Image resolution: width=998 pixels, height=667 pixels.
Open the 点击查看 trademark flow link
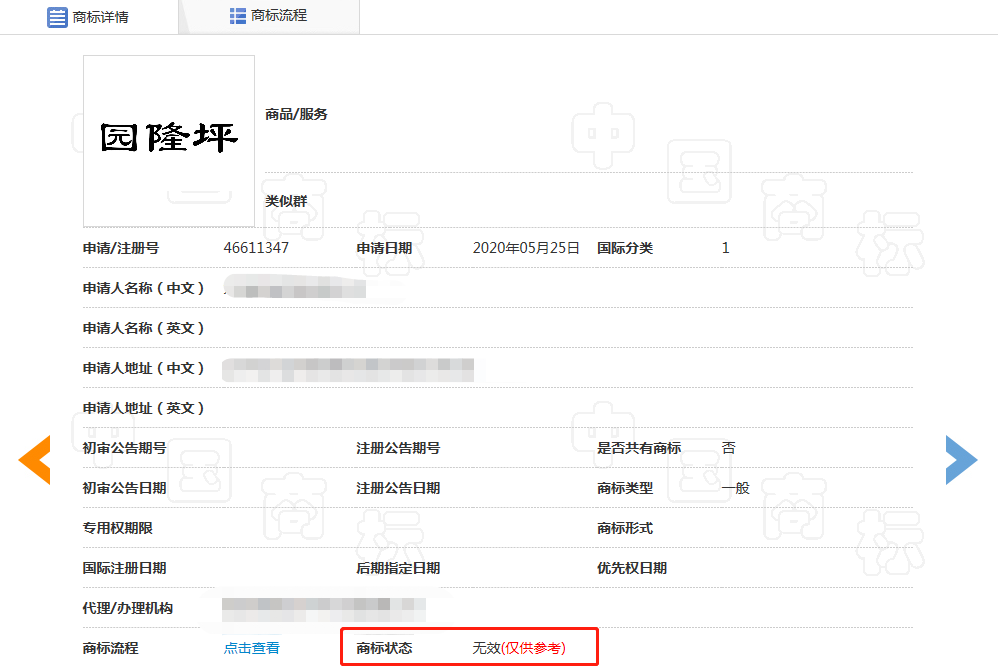point(251,648)
